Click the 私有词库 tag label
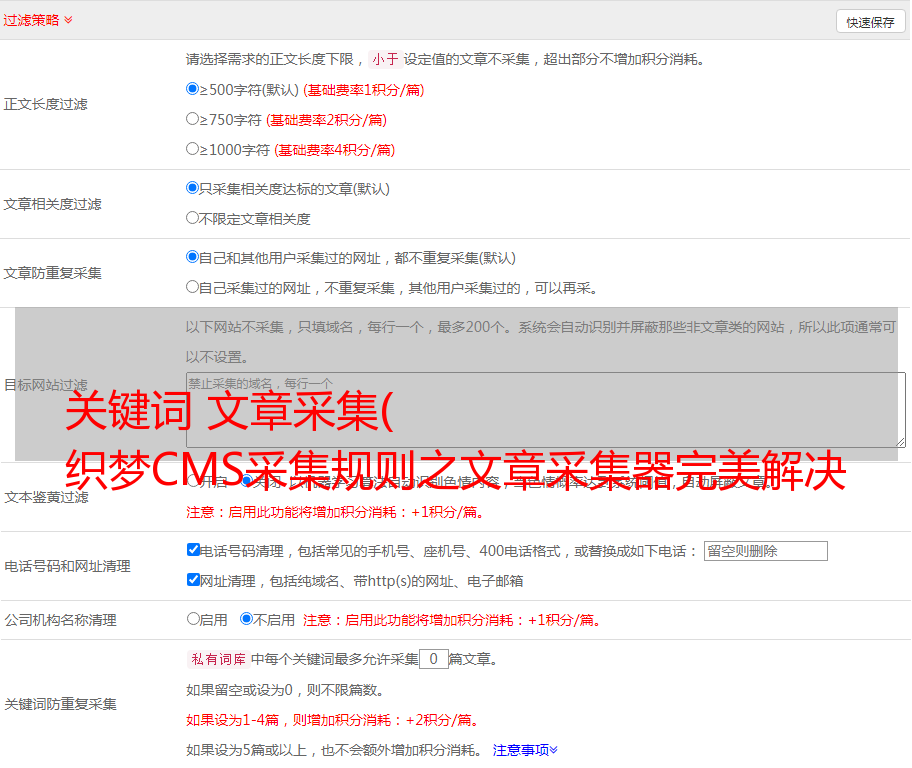 point(216,659)
